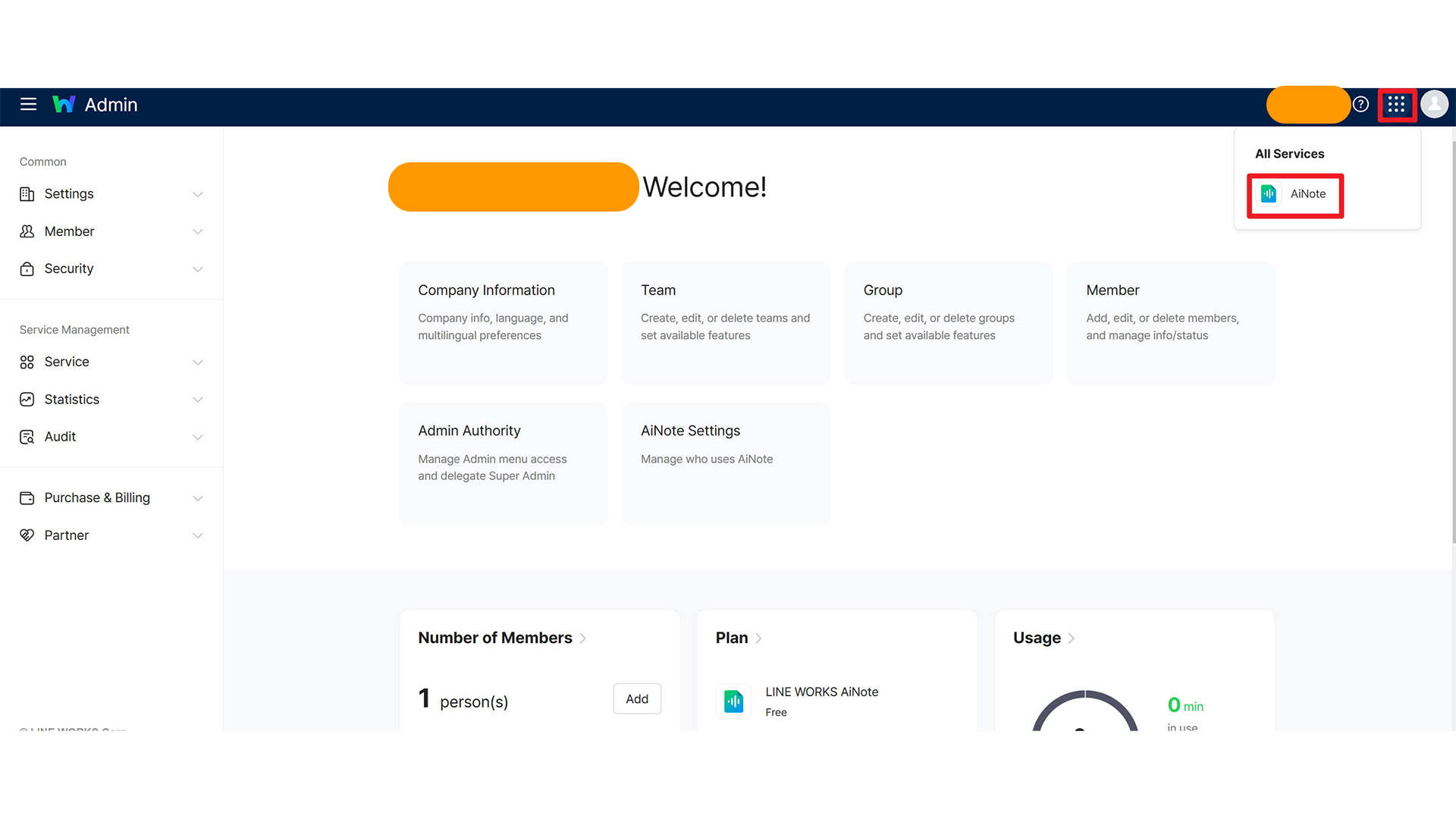The width and height of the screenshot is (1456, 819).
Task: Click the Audit icon in sidebar
Action: pos(27,437)
